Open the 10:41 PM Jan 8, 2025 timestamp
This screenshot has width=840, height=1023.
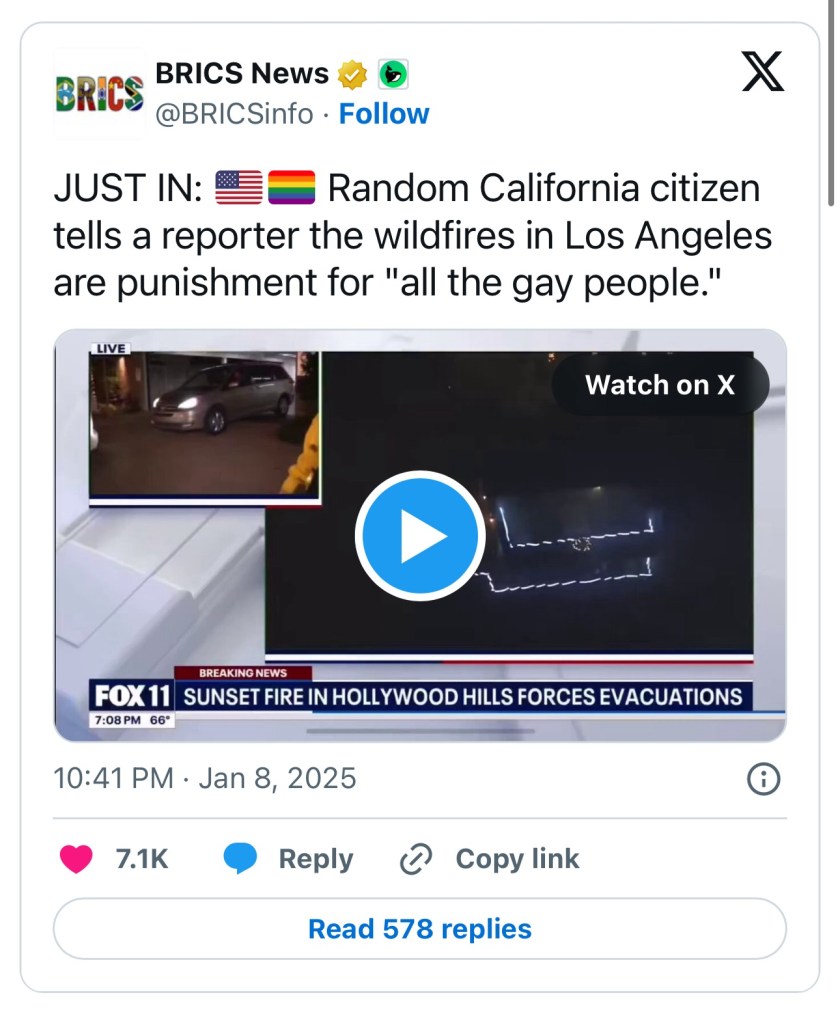205,778
